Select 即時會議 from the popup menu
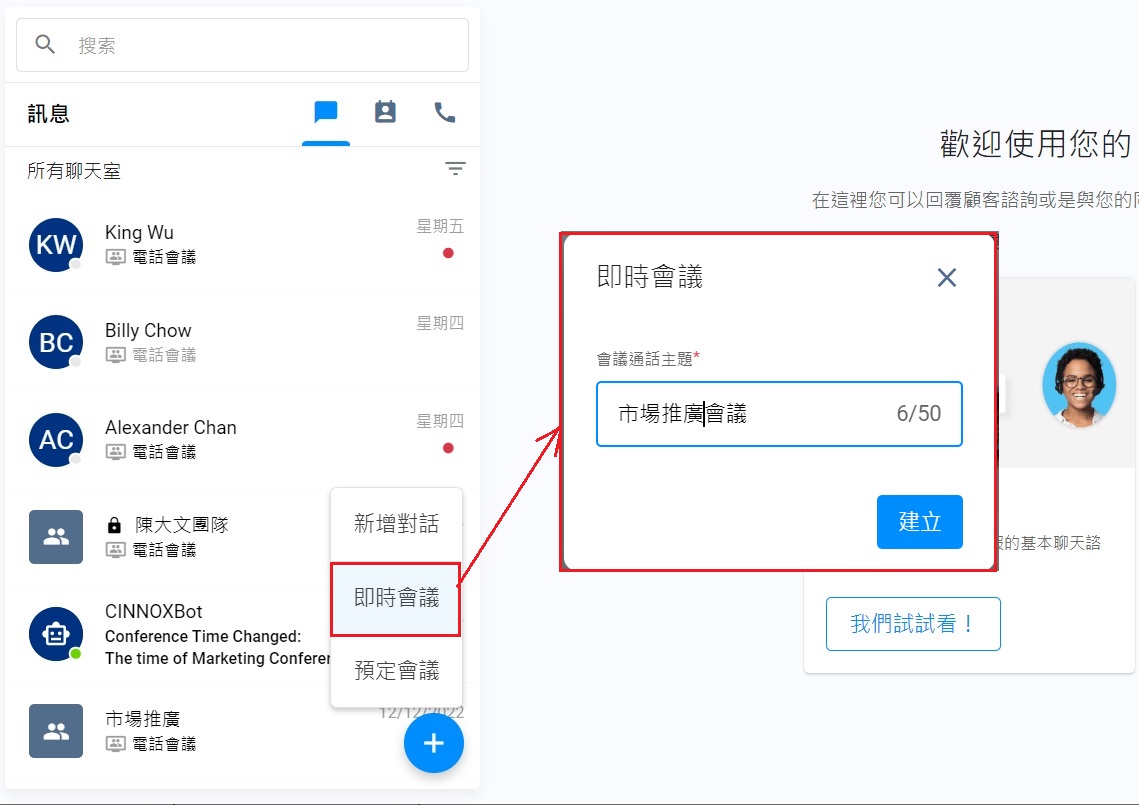The image size is (1139, 809). point(396,598)
